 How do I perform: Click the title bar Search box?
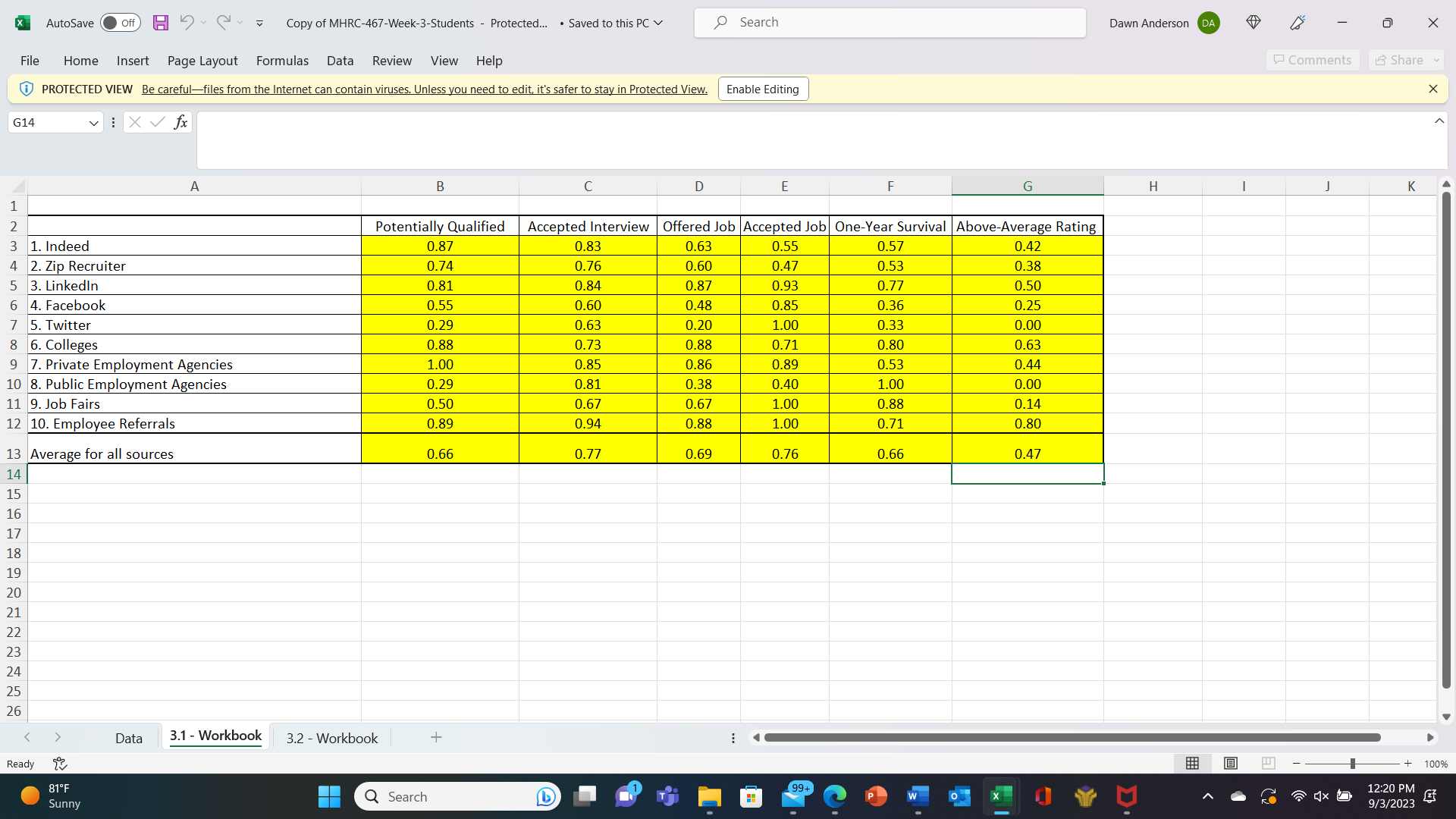(x=890, y=23)
